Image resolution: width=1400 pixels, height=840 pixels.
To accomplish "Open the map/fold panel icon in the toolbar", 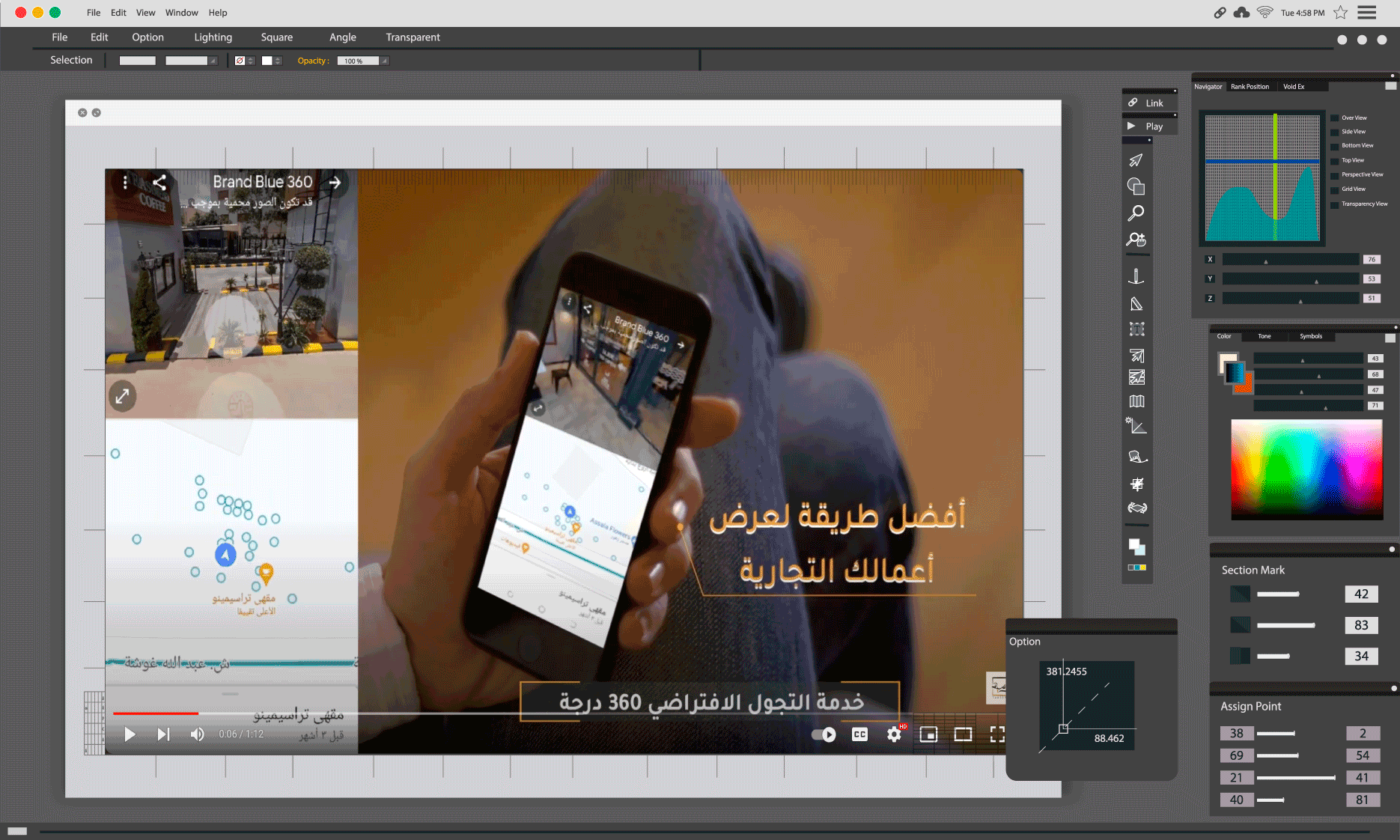I will [x=1136, y=401].
